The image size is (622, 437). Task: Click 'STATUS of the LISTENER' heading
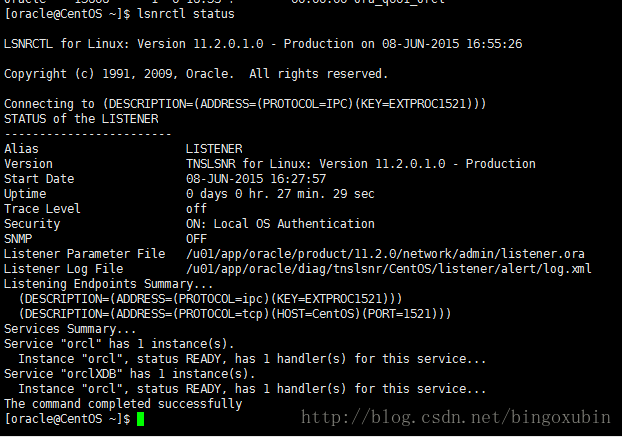click(81, 119)
